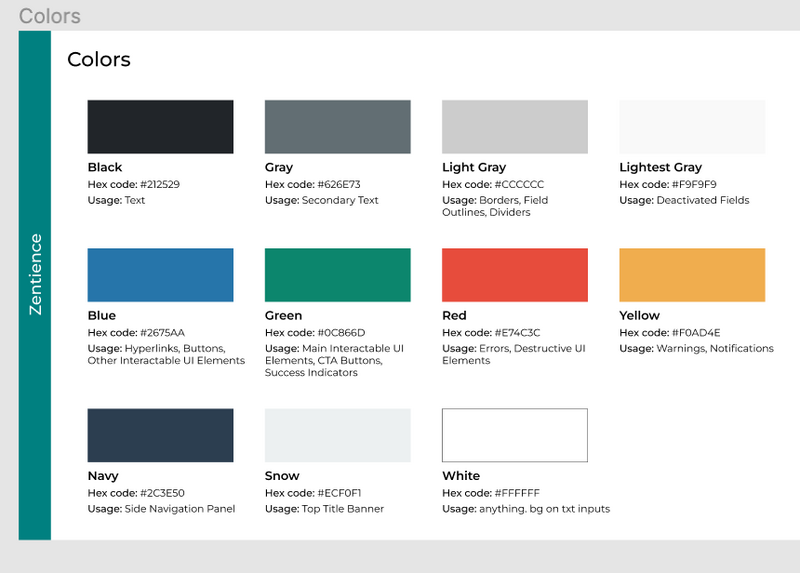
Task: Click 'Usage: Deactivated Fields' line
Action: click(684, 200)
